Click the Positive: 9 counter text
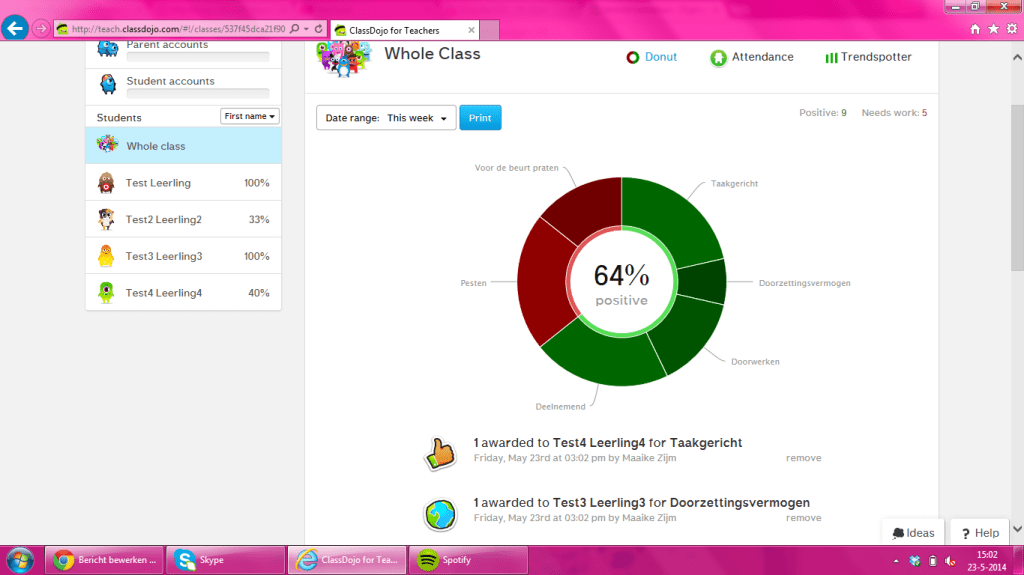Screen dimensions: 1024x575 coord(823,112)
